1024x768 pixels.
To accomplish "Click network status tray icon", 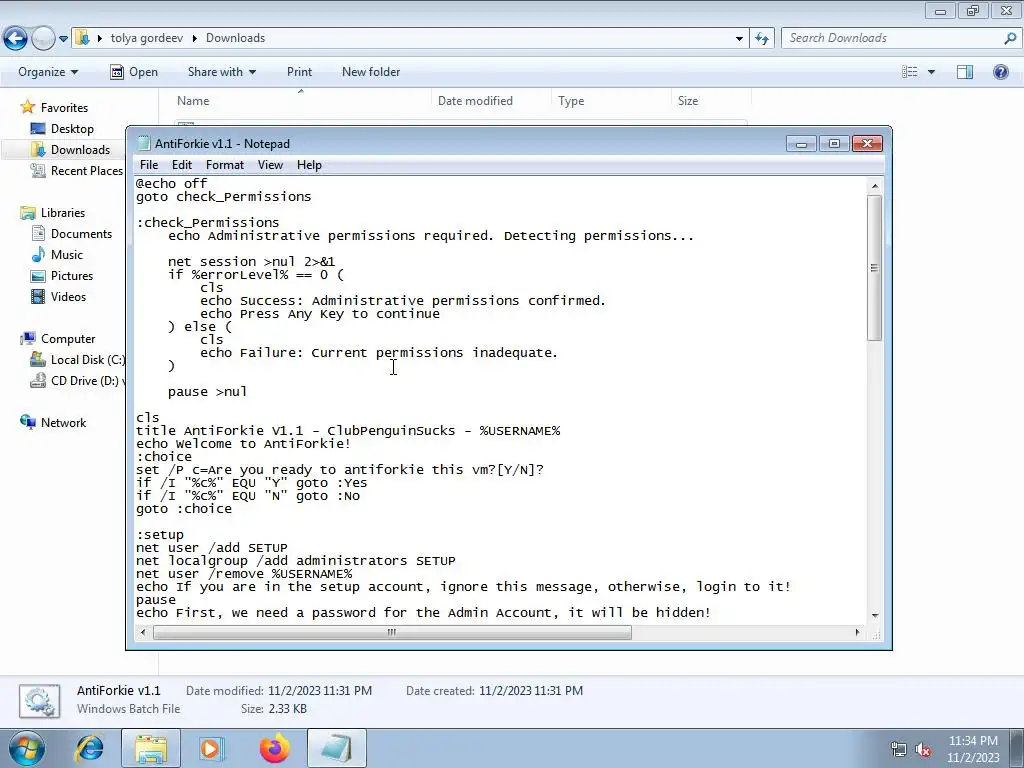I will (x=899, y=750).
